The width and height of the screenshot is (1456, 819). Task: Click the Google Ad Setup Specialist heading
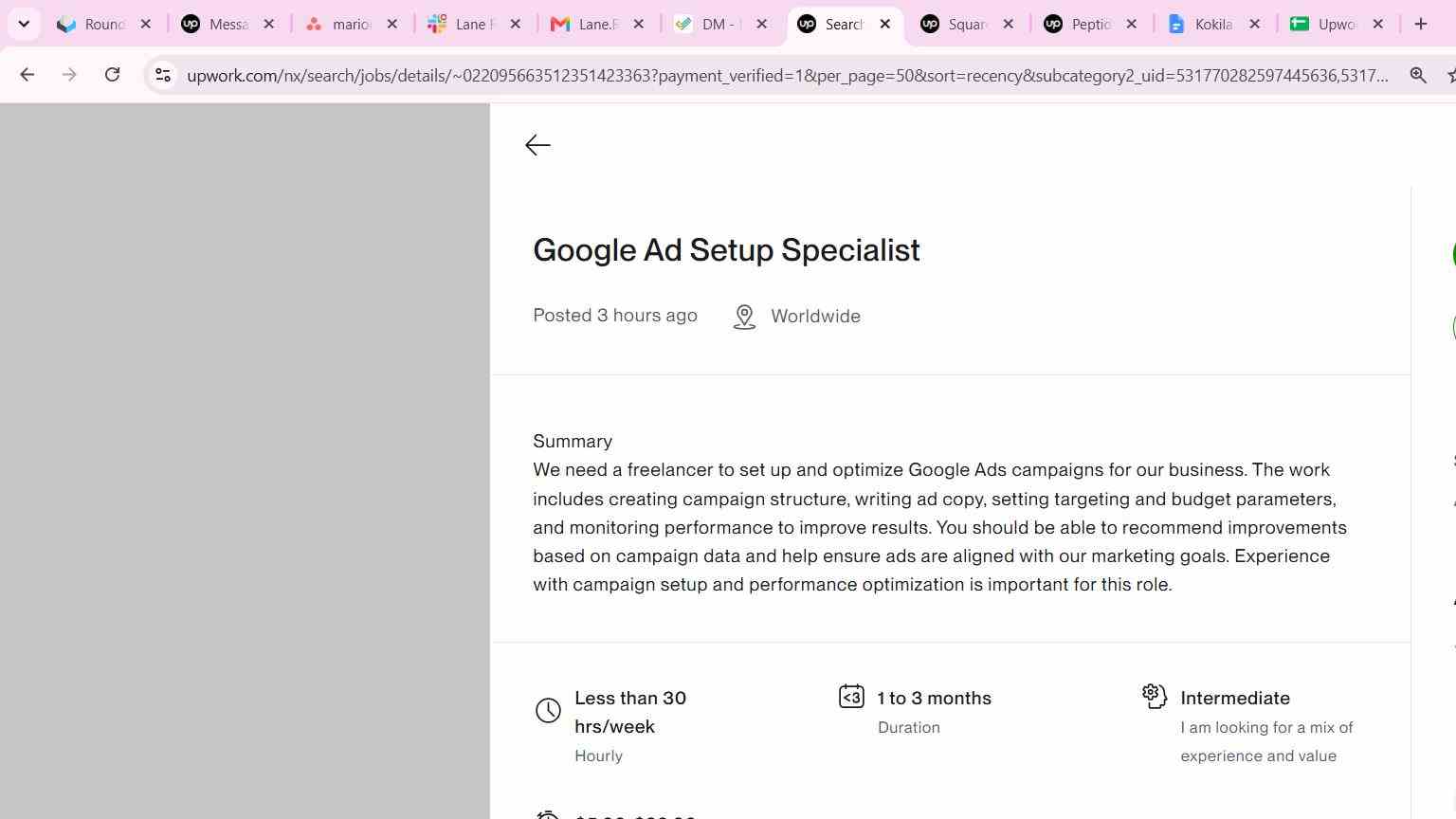coord(726,250)
